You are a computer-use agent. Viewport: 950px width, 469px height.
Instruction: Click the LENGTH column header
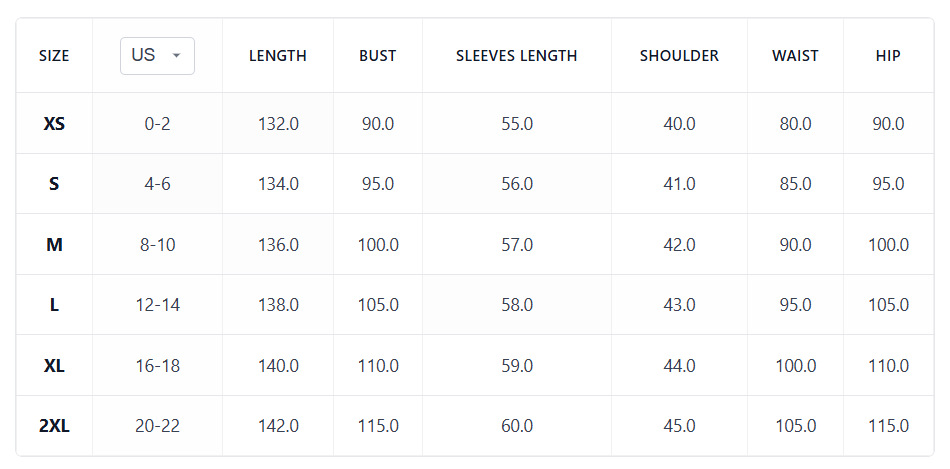coord(277,56)
